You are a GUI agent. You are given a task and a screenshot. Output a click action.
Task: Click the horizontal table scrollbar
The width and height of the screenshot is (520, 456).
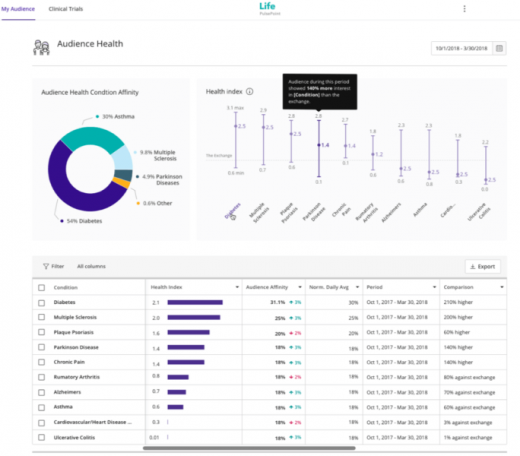(x=249, y=448)
